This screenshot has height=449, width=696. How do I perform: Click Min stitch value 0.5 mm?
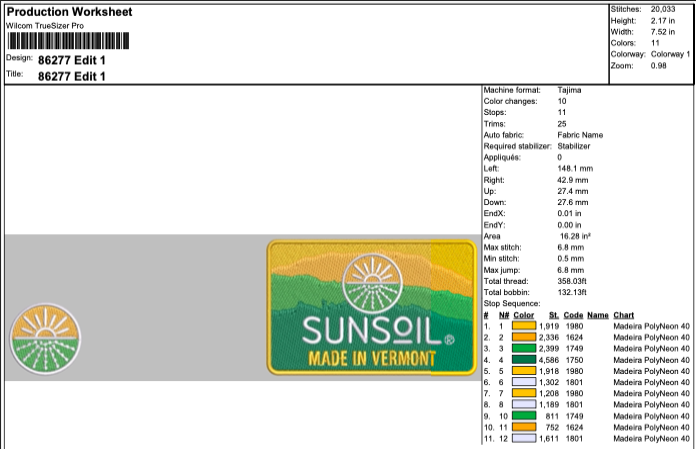[x=571, y=258]
